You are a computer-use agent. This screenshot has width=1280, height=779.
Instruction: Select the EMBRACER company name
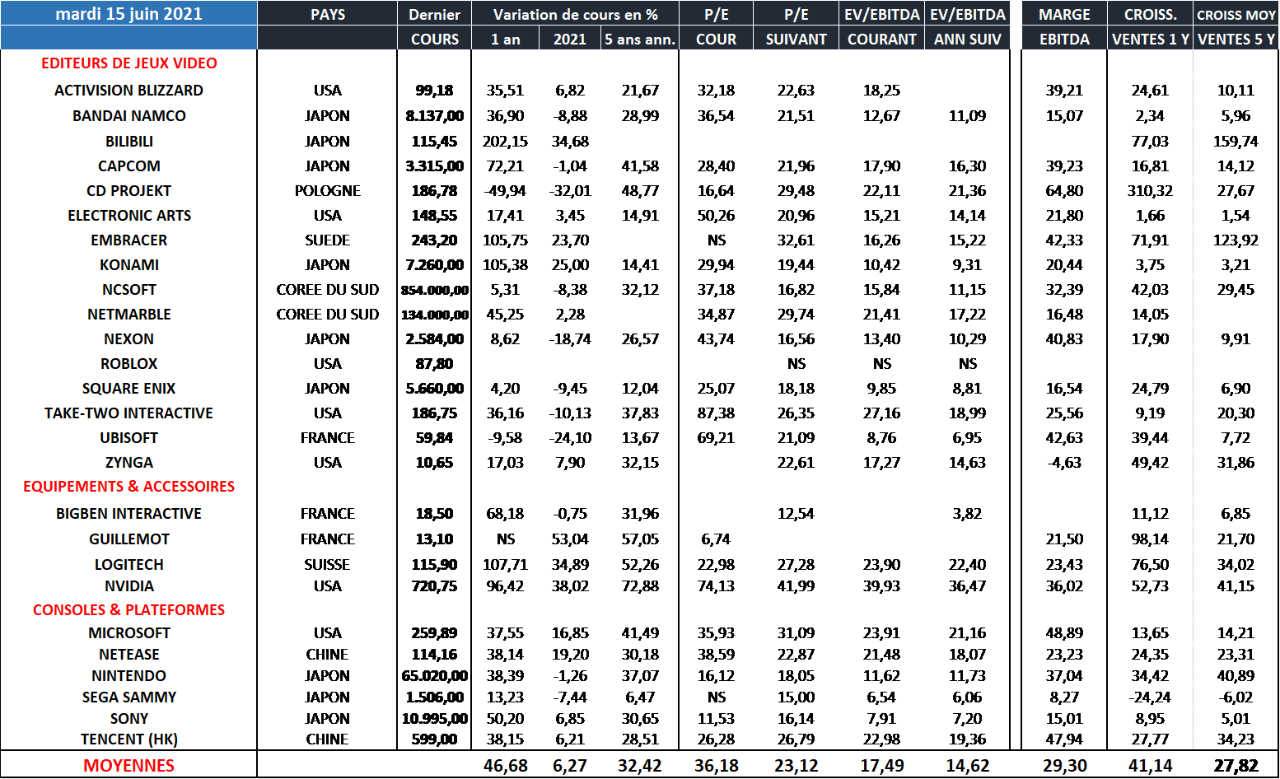(x=129, y=241)
